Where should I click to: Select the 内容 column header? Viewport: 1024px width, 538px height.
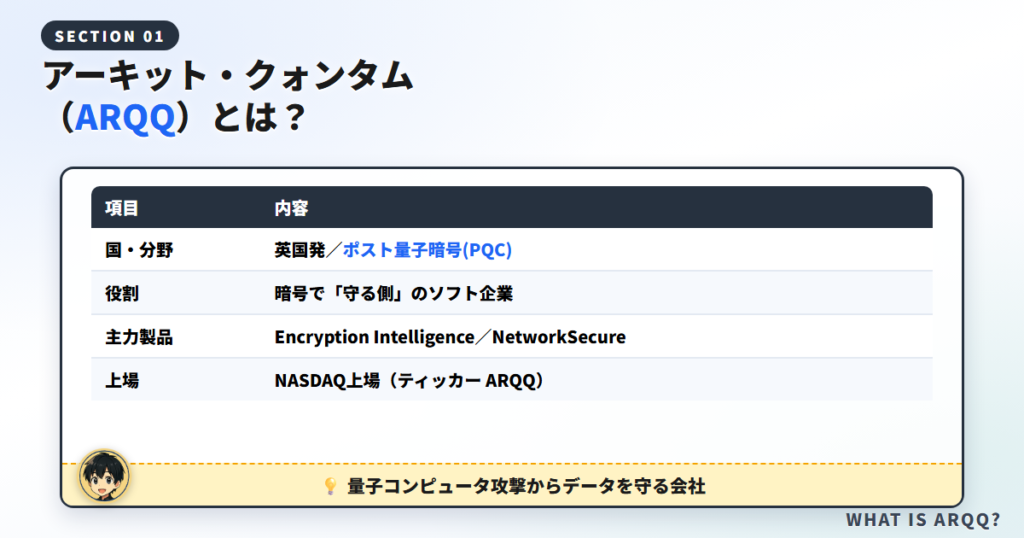point(291,208)
